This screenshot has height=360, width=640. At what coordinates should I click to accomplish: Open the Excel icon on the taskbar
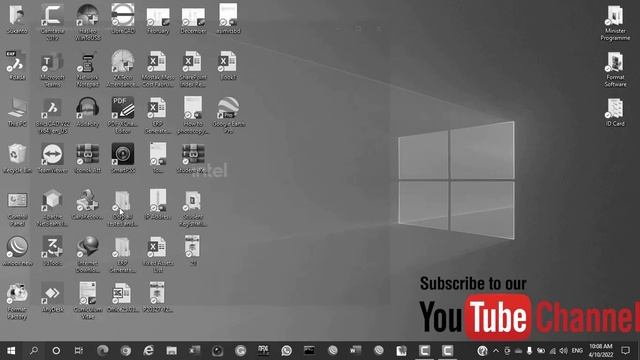click(194, 351)
